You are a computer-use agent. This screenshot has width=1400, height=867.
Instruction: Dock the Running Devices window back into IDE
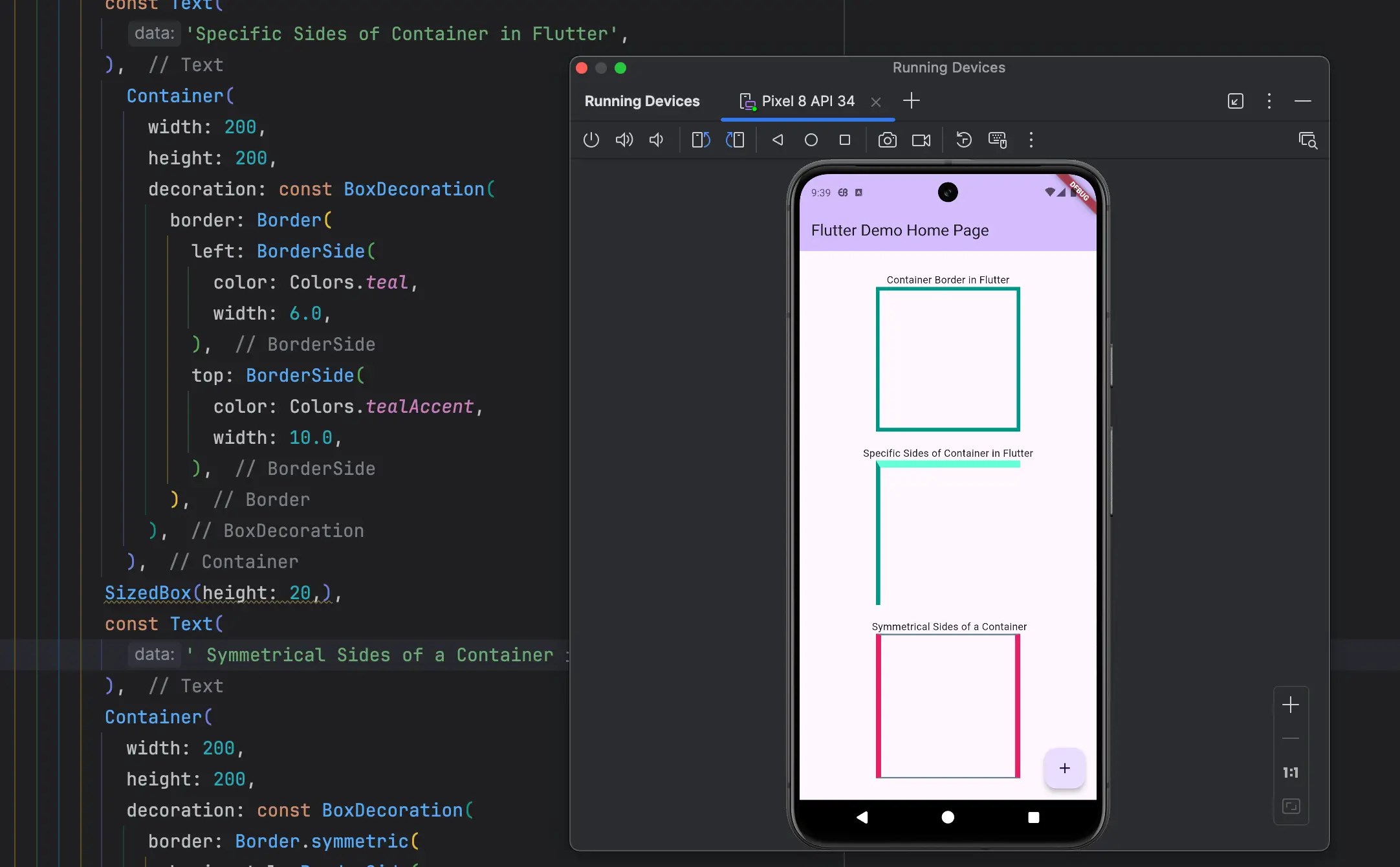[1235, 101]
